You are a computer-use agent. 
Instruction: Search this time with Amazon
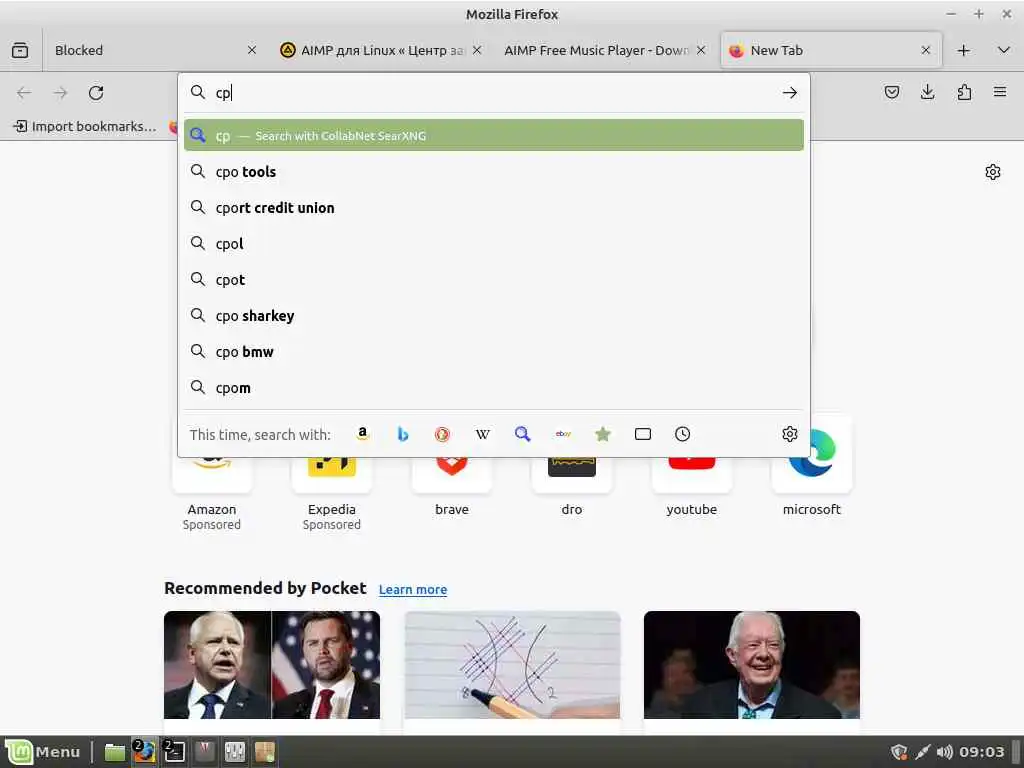pyautogui.click(x=362, y=434)
